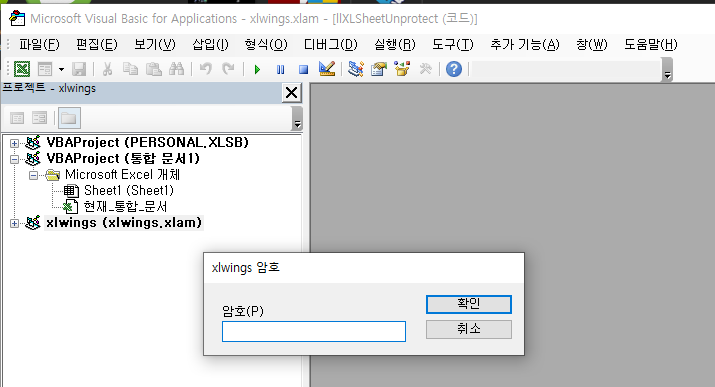This screenshot has height=387, width=715.
Task: Toggle Design Mode icon
Action: tap(327, 69)
